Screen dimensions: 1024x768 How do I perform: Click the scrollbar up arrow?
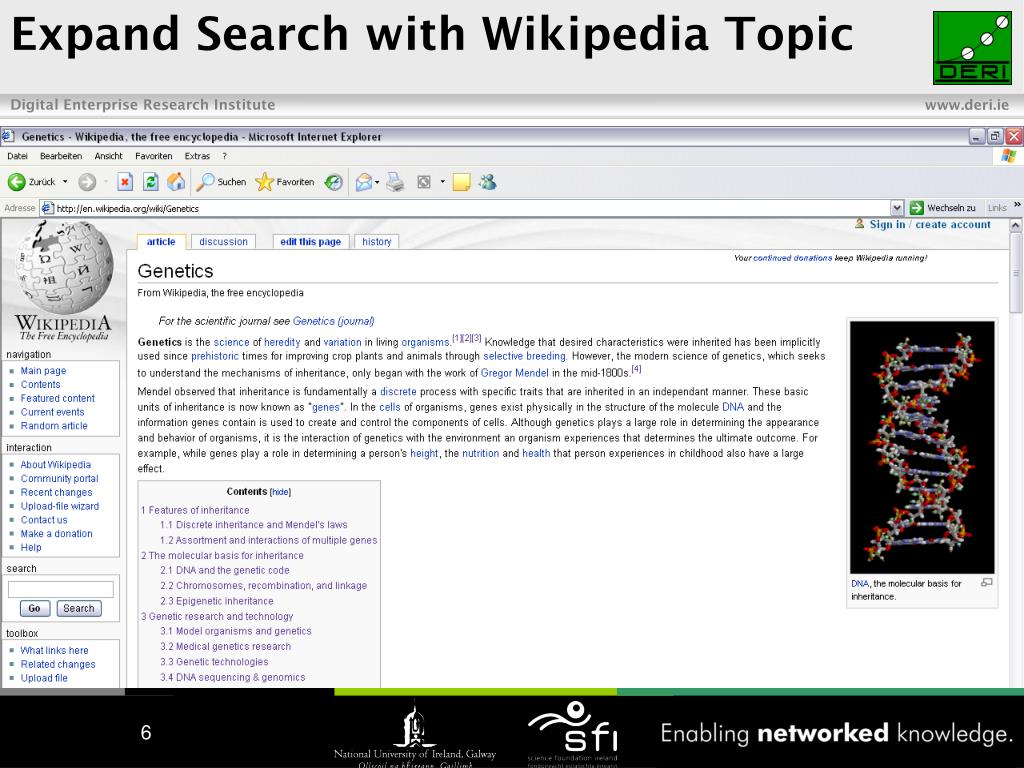(x=1016, y=225)
